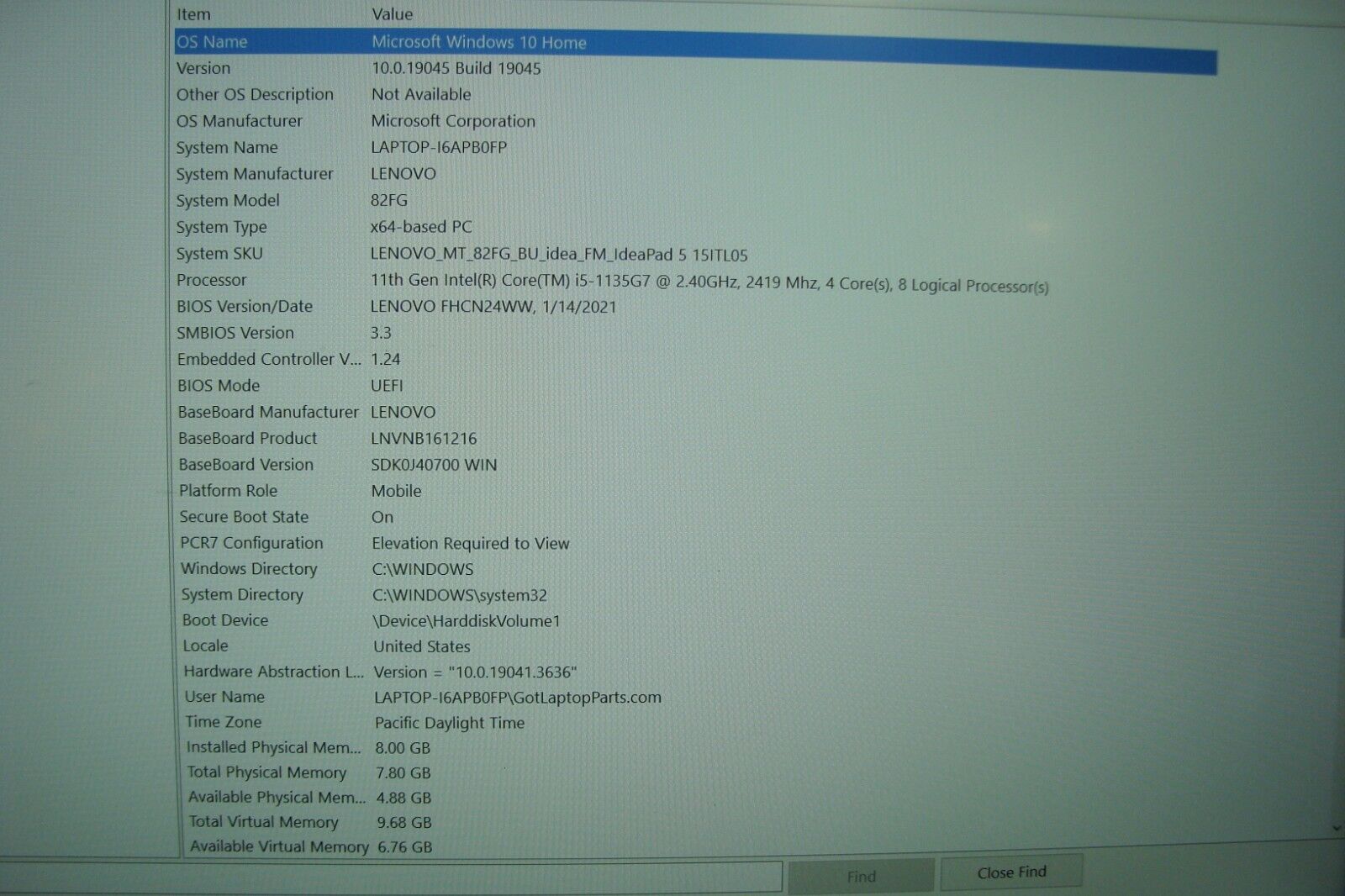
Task: Click the GotLaptopParts.com user name value
Action: pyautogui.click(x=518, y=697)
